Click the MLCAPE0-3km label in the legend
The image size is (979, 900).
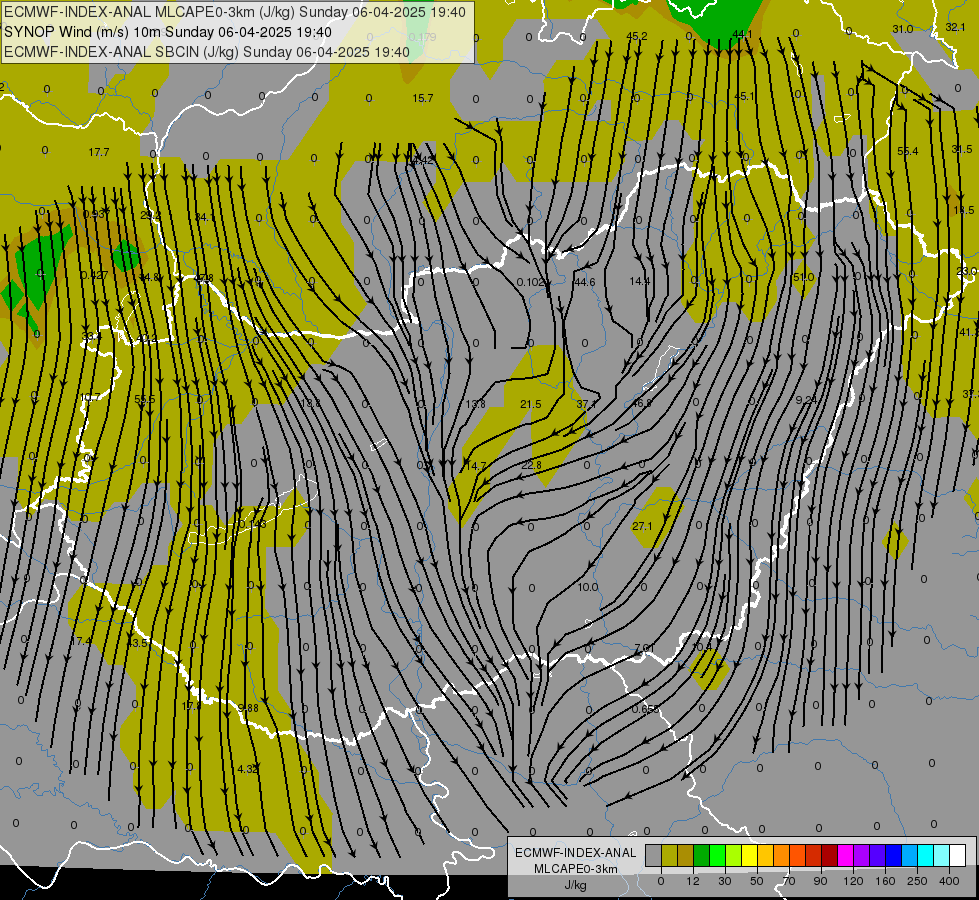pos(576,869)
